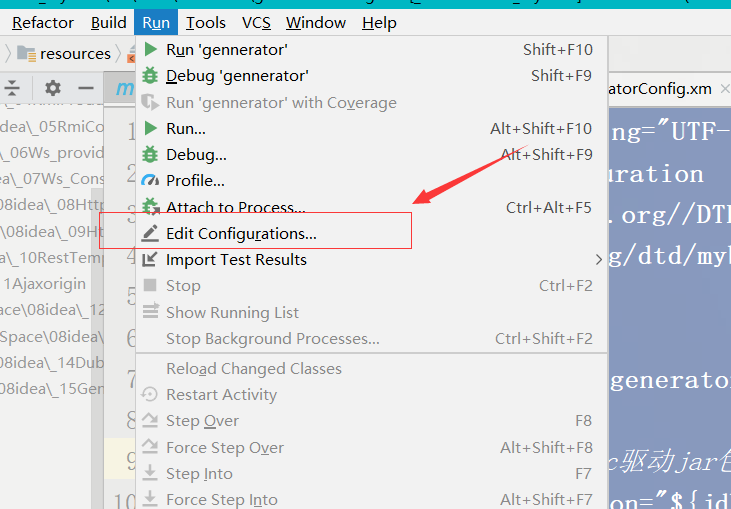Open the VCS menu
The width and height of the screenshot is (731, 509).
point(256,22)
